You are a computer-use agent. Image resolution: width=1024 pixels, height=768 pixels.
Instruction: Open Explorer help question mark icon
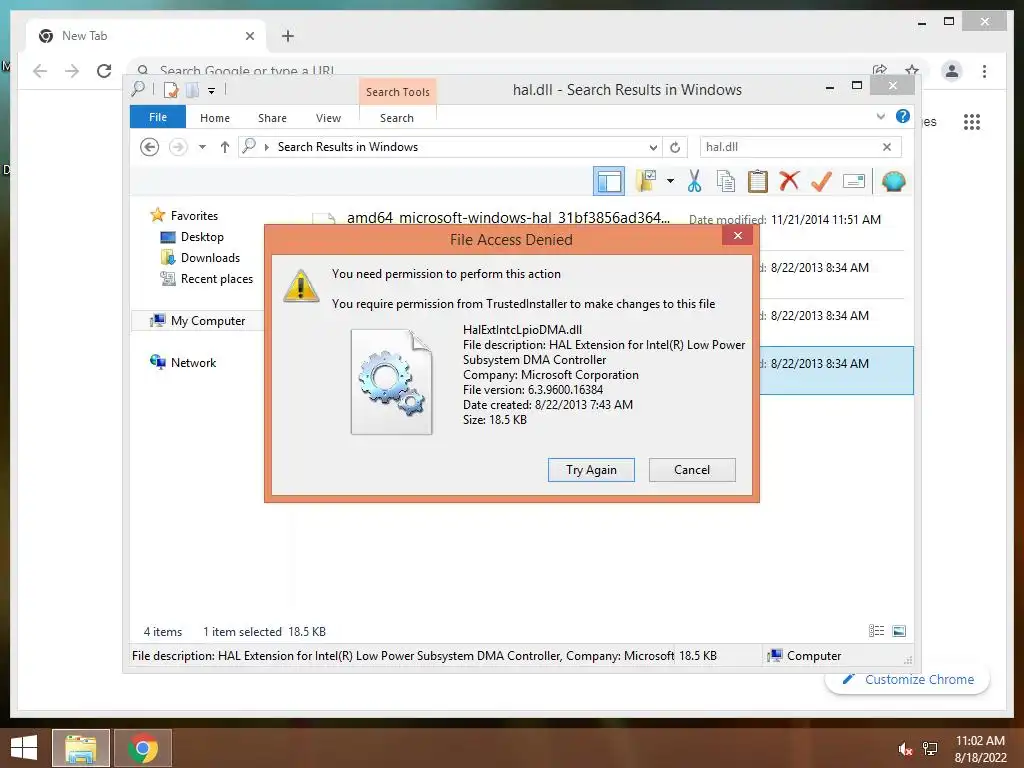point(903,116)
